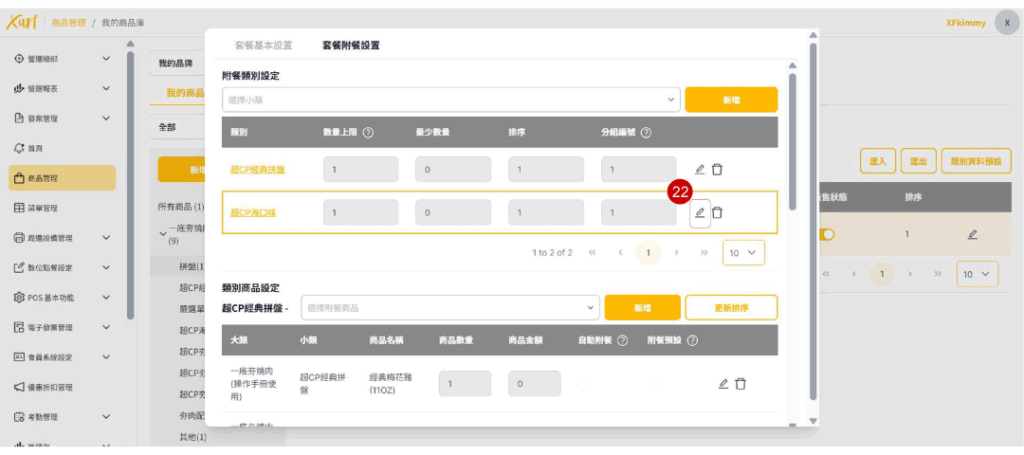Click the 更新排序 button
Viewport: 1024px width, 455px height.
click(x=731, y=307)
